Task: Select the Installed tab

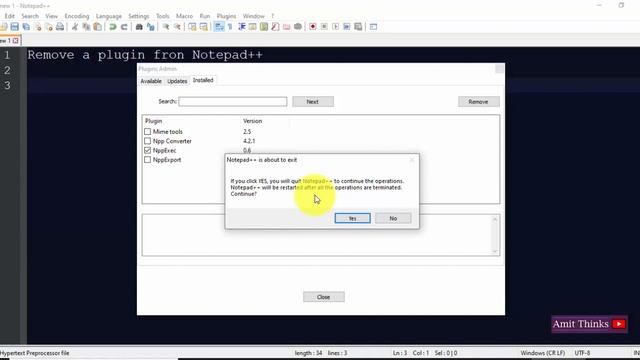Action: 203,80
